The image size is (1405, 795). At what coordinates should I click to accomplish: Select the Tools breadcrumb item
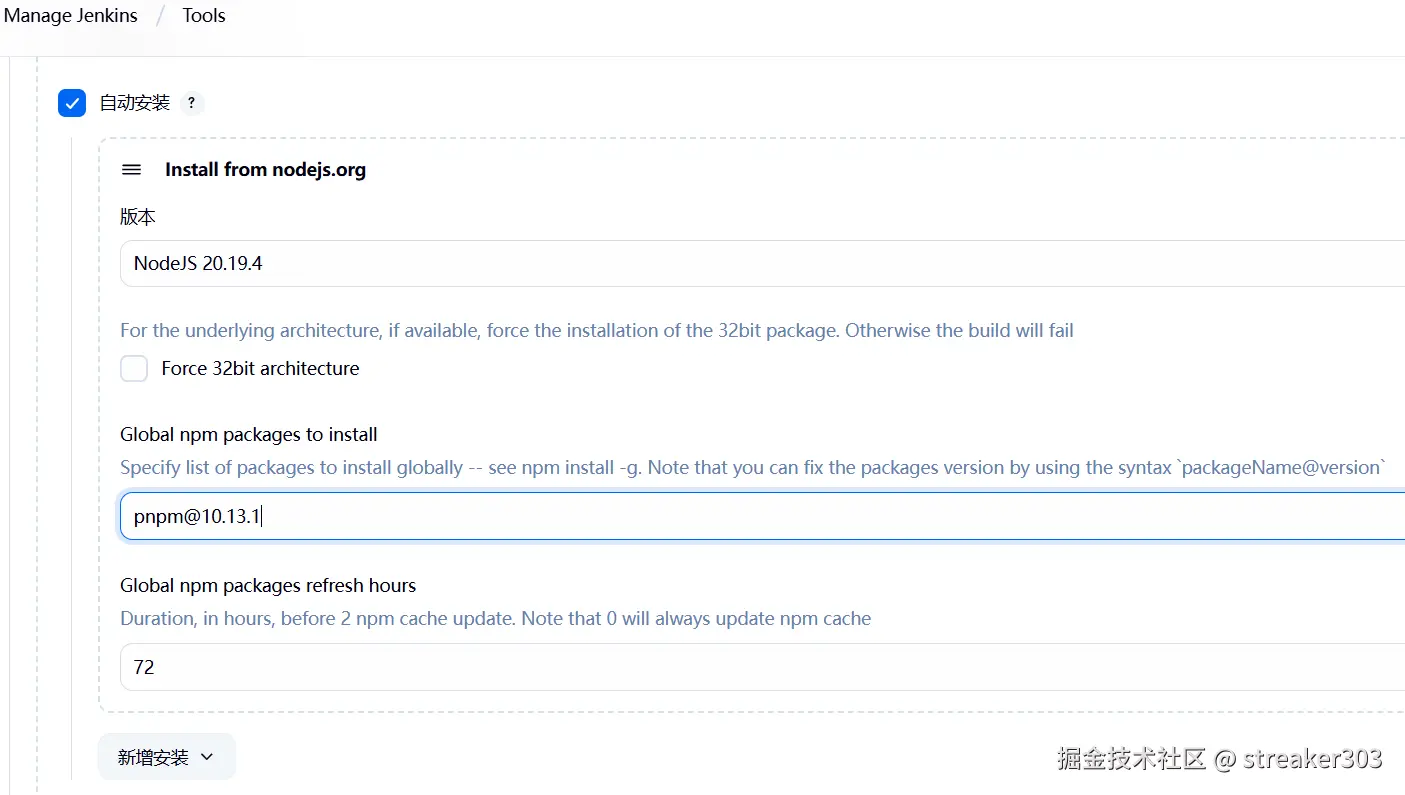204,16
